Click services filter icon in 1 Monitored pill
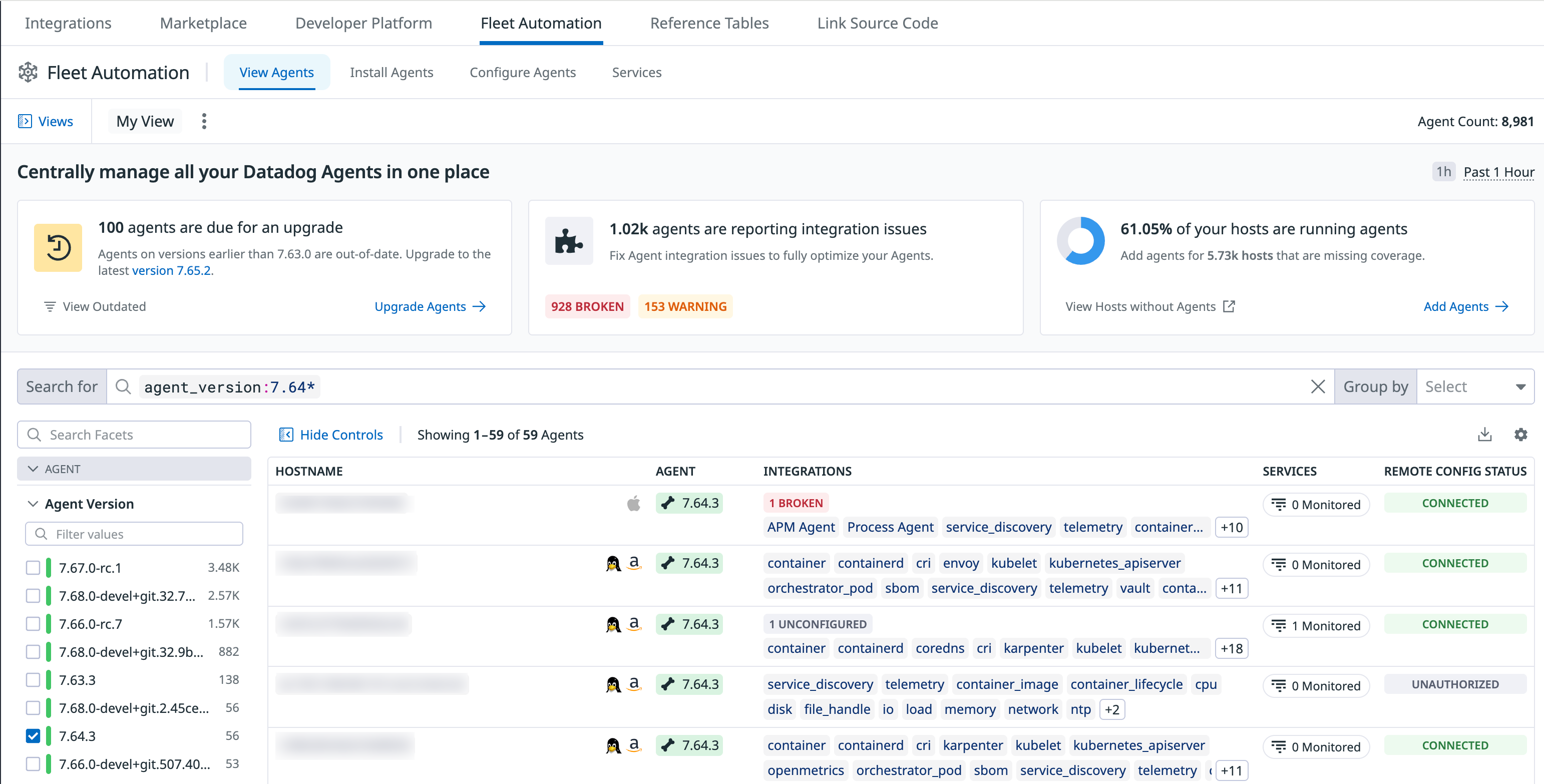1544x784 pixels. pos(1279,626)
